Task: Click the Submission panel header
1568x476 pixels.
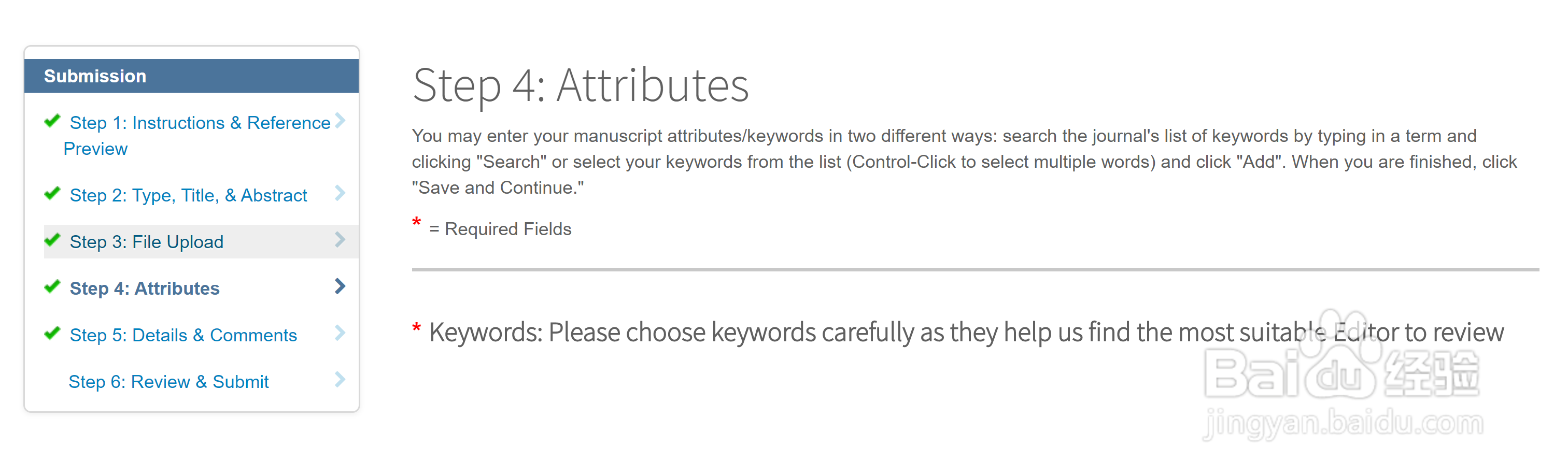Action: click(x=192, y=76)
